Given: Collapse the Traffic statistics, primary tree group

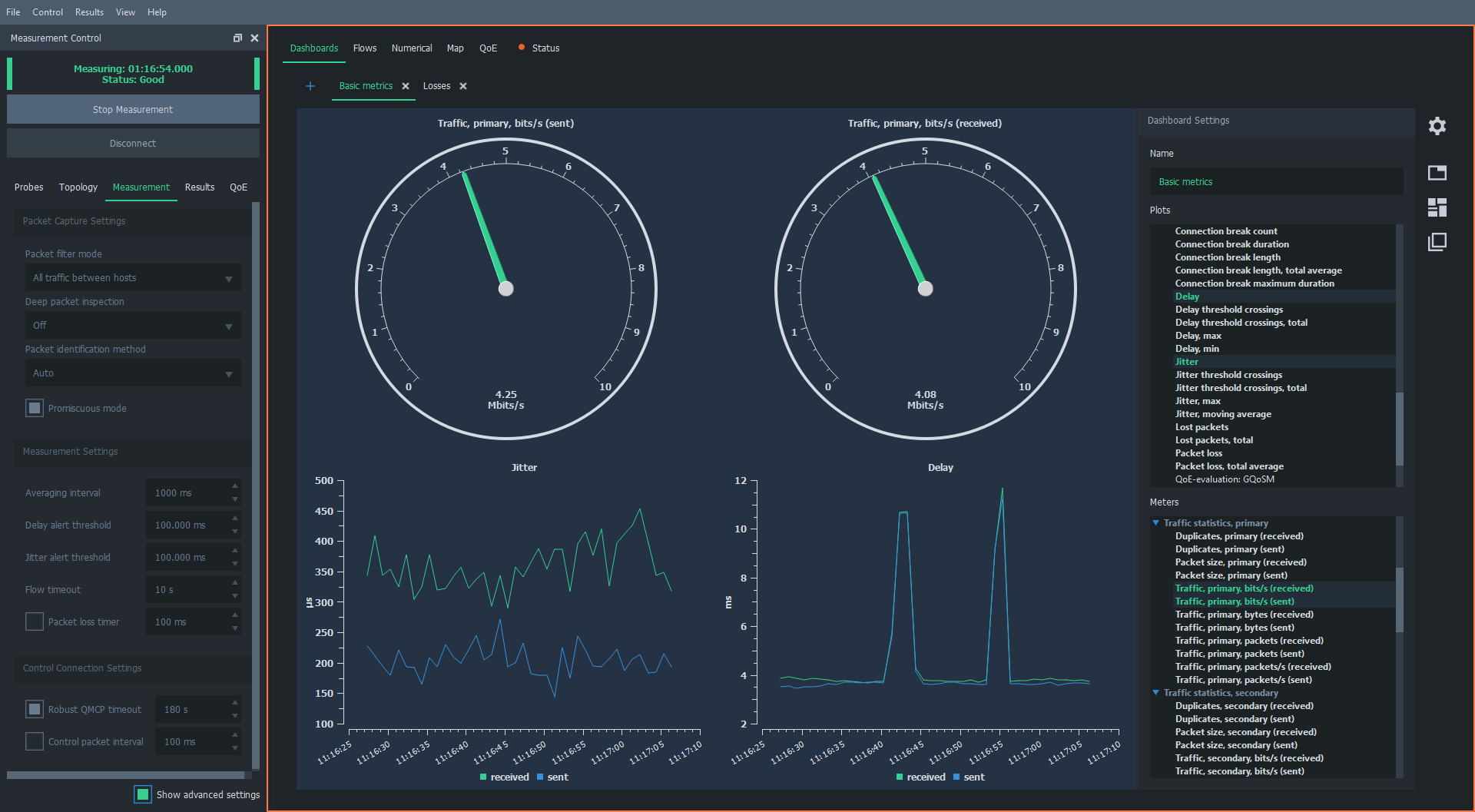Looking at the screenshot, I should pyautogui.click(x=1155, y=523).
